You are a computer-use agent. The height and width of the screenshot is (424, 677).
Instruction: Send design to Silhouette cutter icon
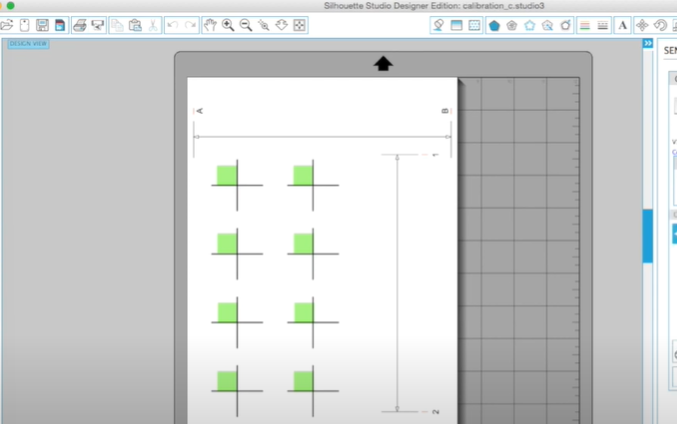click(98, 25)
